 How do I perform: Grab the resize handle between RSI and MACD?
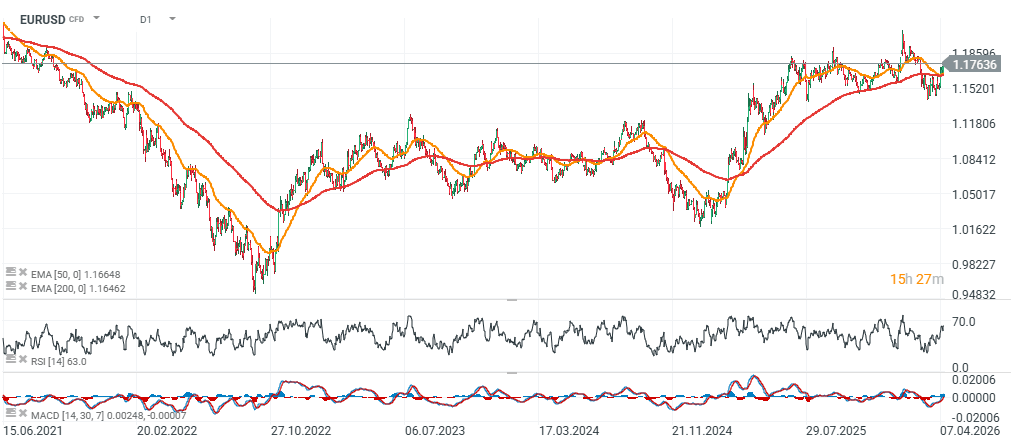tap(512, 372)
